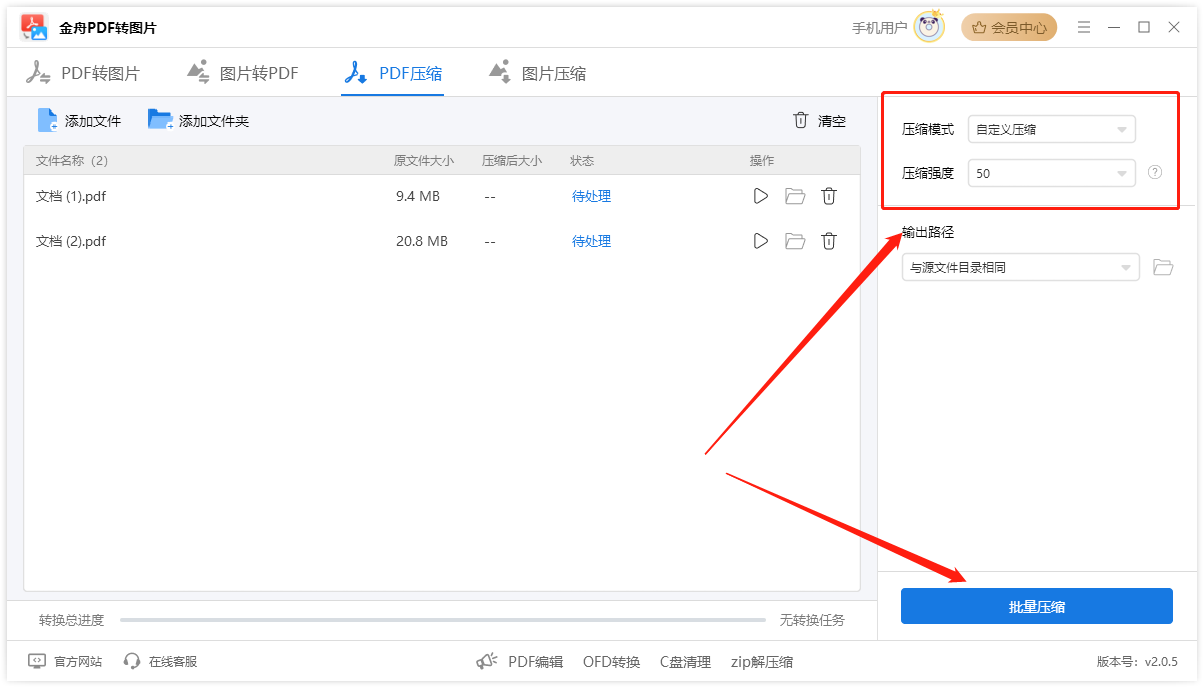The image size is (1204, 688).
Task: Select the 文档 (1).pdf file name
Action: click(71, 196)
